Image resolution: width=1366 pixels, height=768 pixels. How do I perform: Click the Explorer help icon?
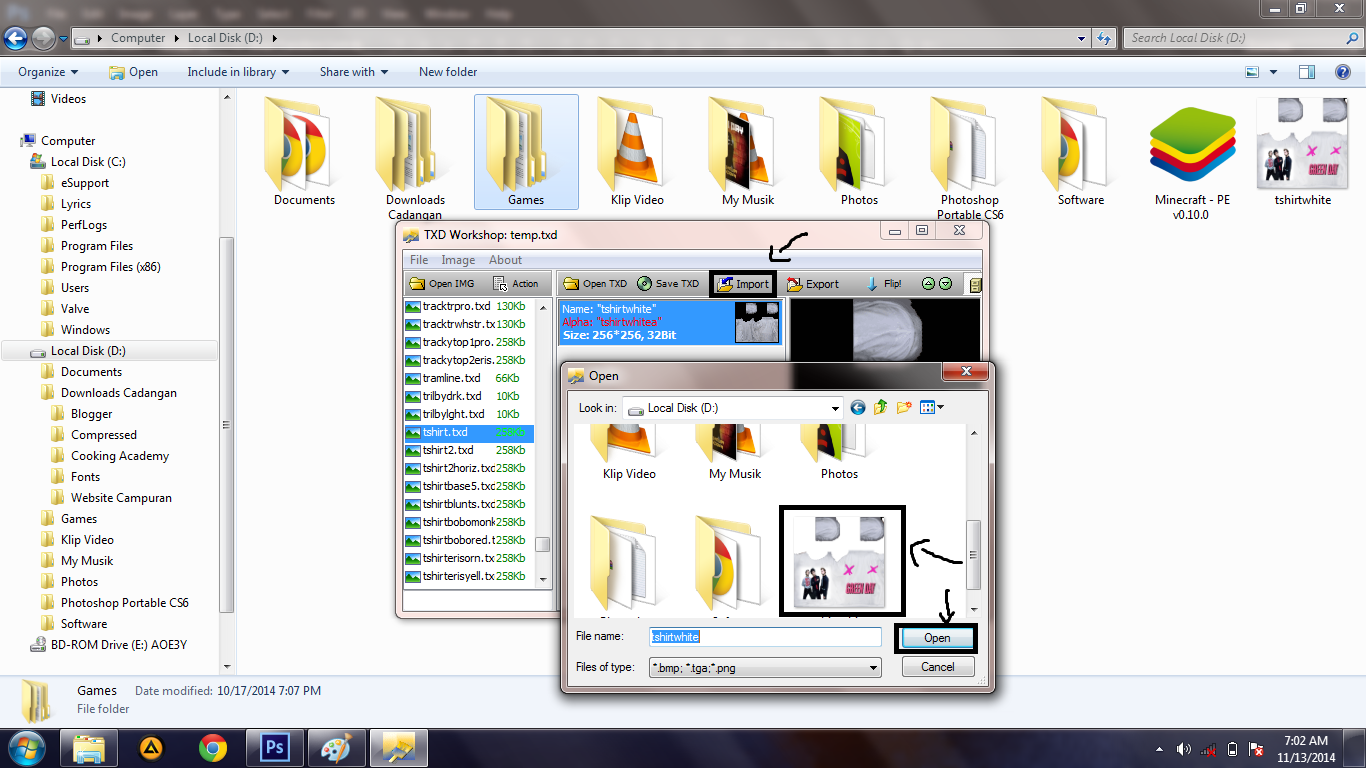coord(1343,72)
